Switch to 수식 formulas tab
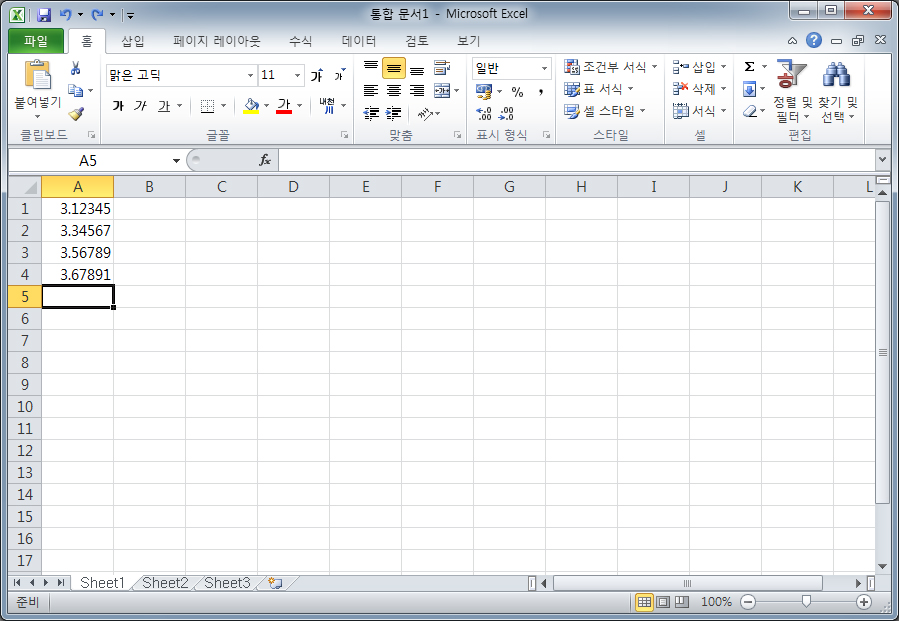Screen dimensions: 899x621 point(300,41)
